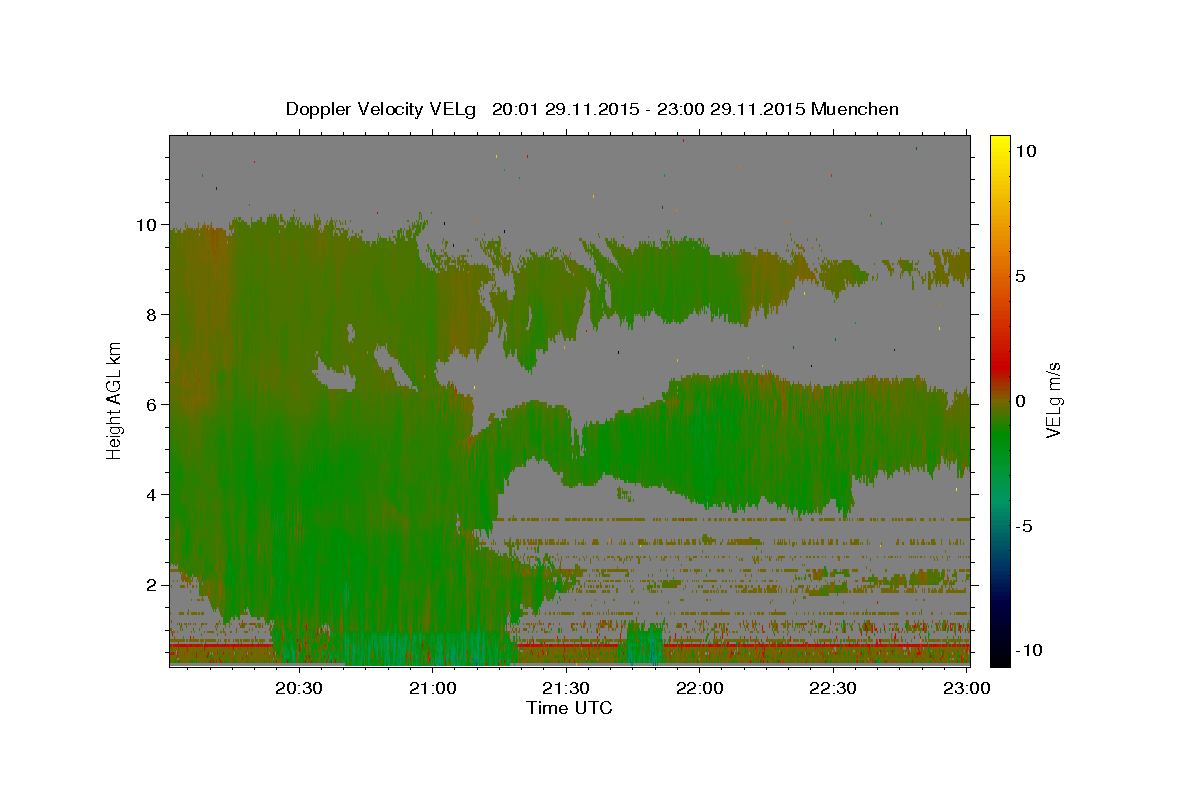The width and height of the screenshot is (1200, 800).
Task: Click the plot title "Doppler Velocity VELg"
Action: coord(381,109)
